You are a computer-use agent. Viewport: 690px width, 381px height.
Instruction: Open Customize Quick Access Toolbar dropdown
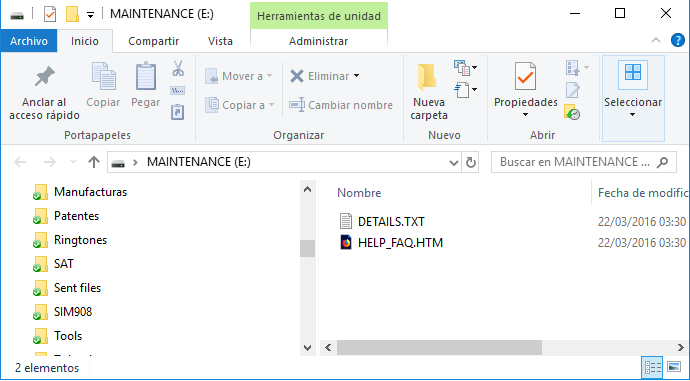(90, 15)
